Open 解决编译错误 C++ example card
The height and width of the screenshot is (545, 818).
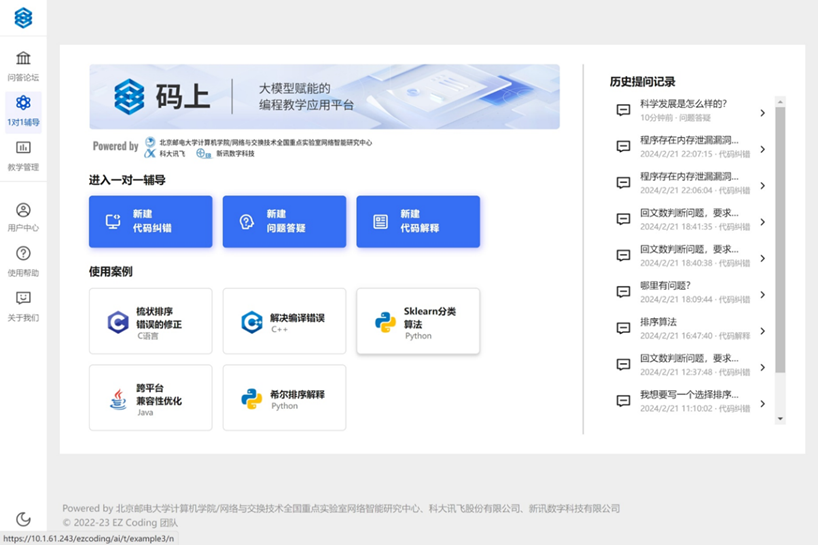pyautogui.click(x=284, y=321)
